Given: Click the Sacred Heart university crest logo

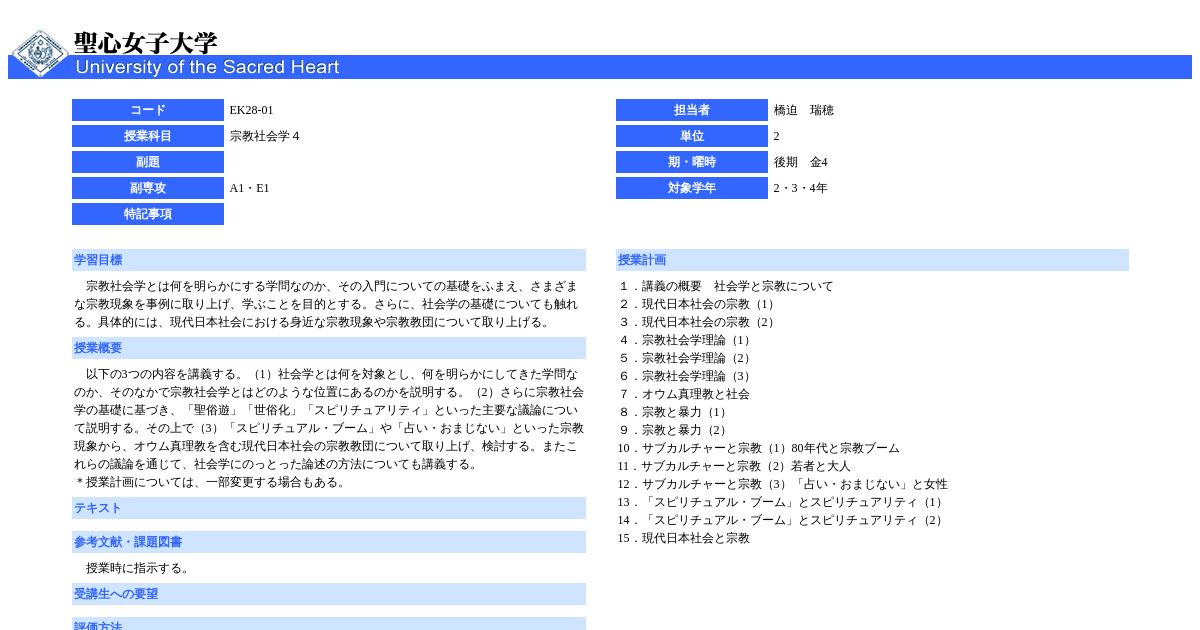Looking at the screenshot, I should [39, 52].
